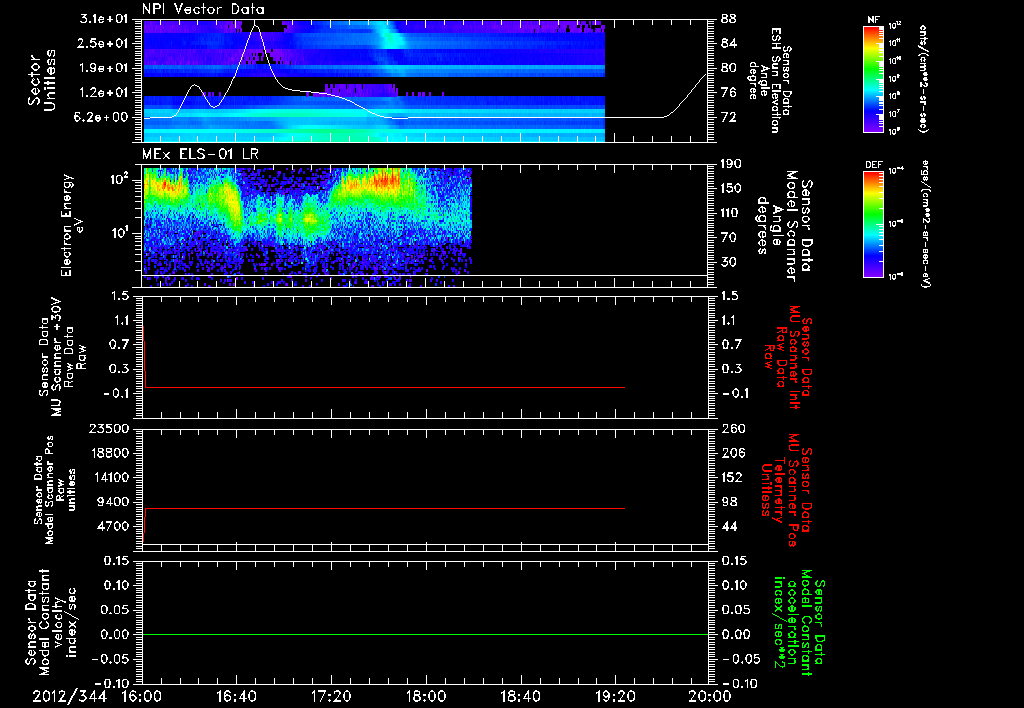Click the 'ergs/(cm**2-sr-sec-eV)' color bar unit label

pos(925,224)
